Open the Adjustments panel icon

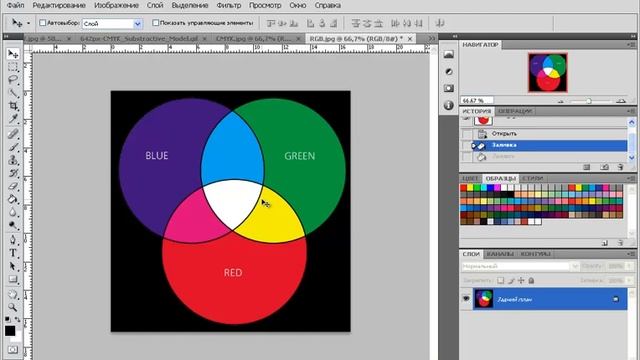point(449,71)
